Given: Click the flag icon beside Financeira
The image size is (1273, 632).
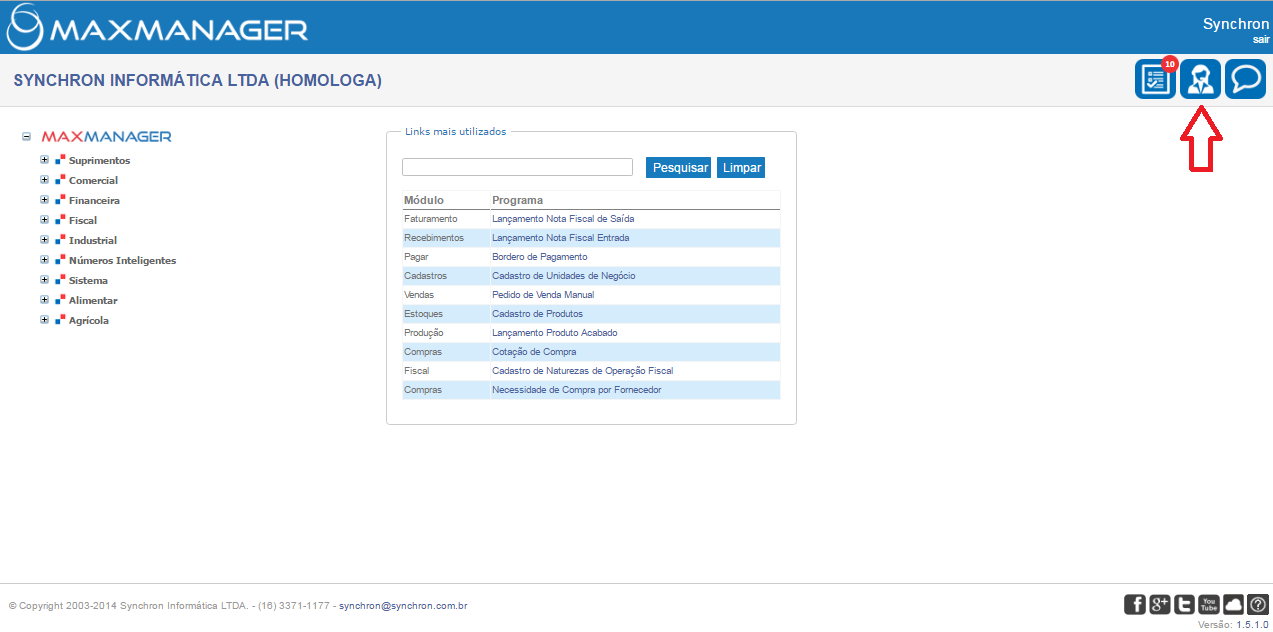Looking at the screenshot, I should (x=60, y=200).
